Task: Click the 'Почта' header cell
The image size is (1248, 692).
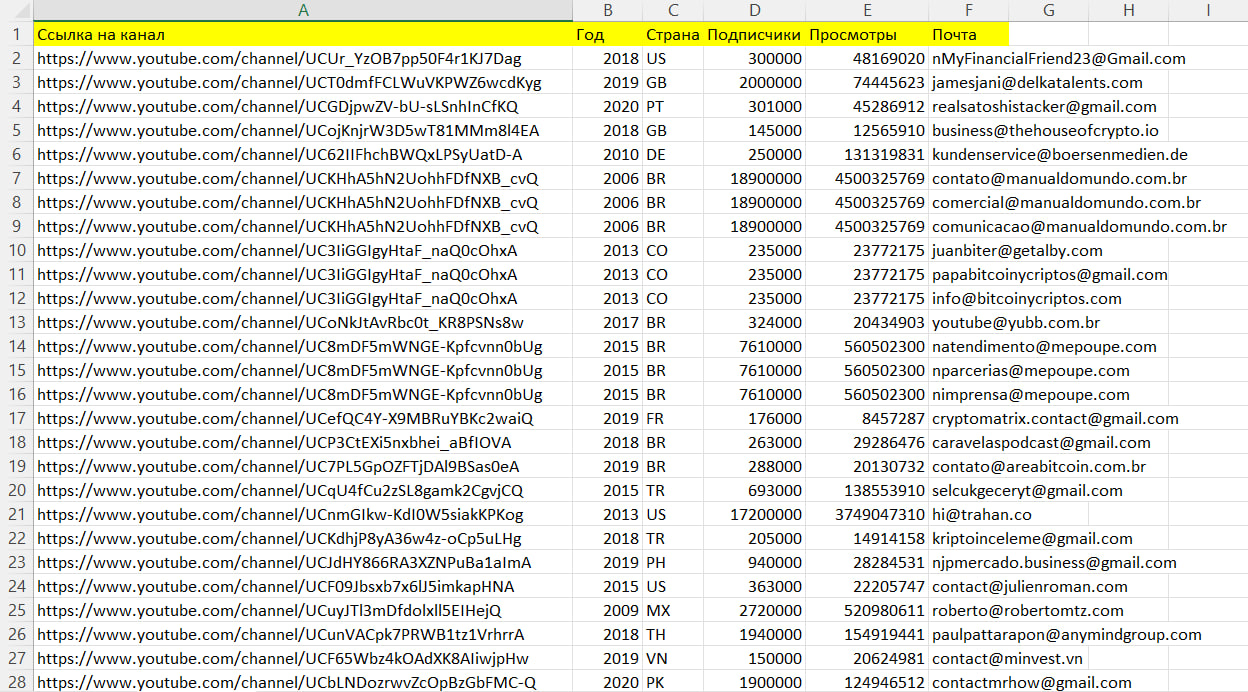Action: (968, 34)
